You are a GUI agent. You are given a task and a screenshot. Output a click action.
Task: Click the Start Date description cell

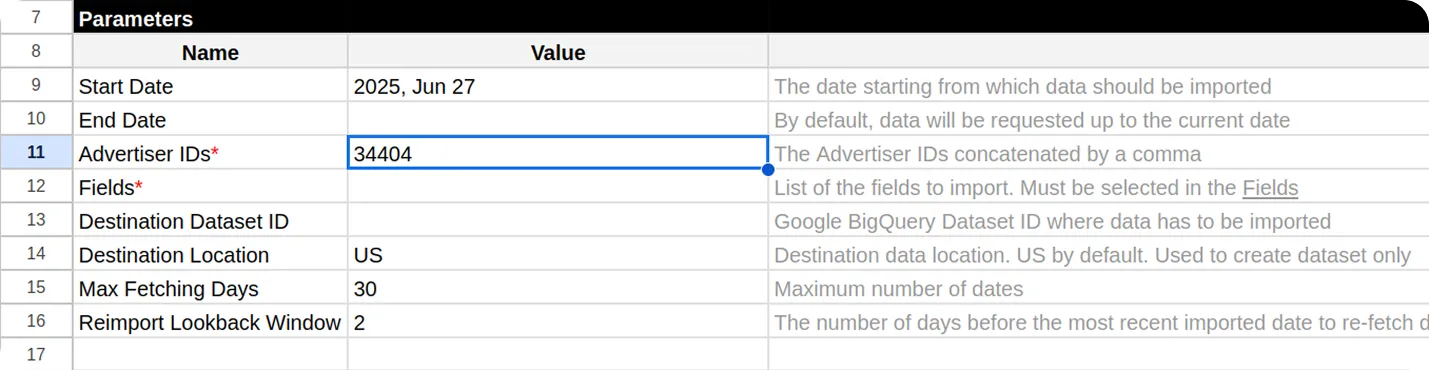click(1098, 86)
